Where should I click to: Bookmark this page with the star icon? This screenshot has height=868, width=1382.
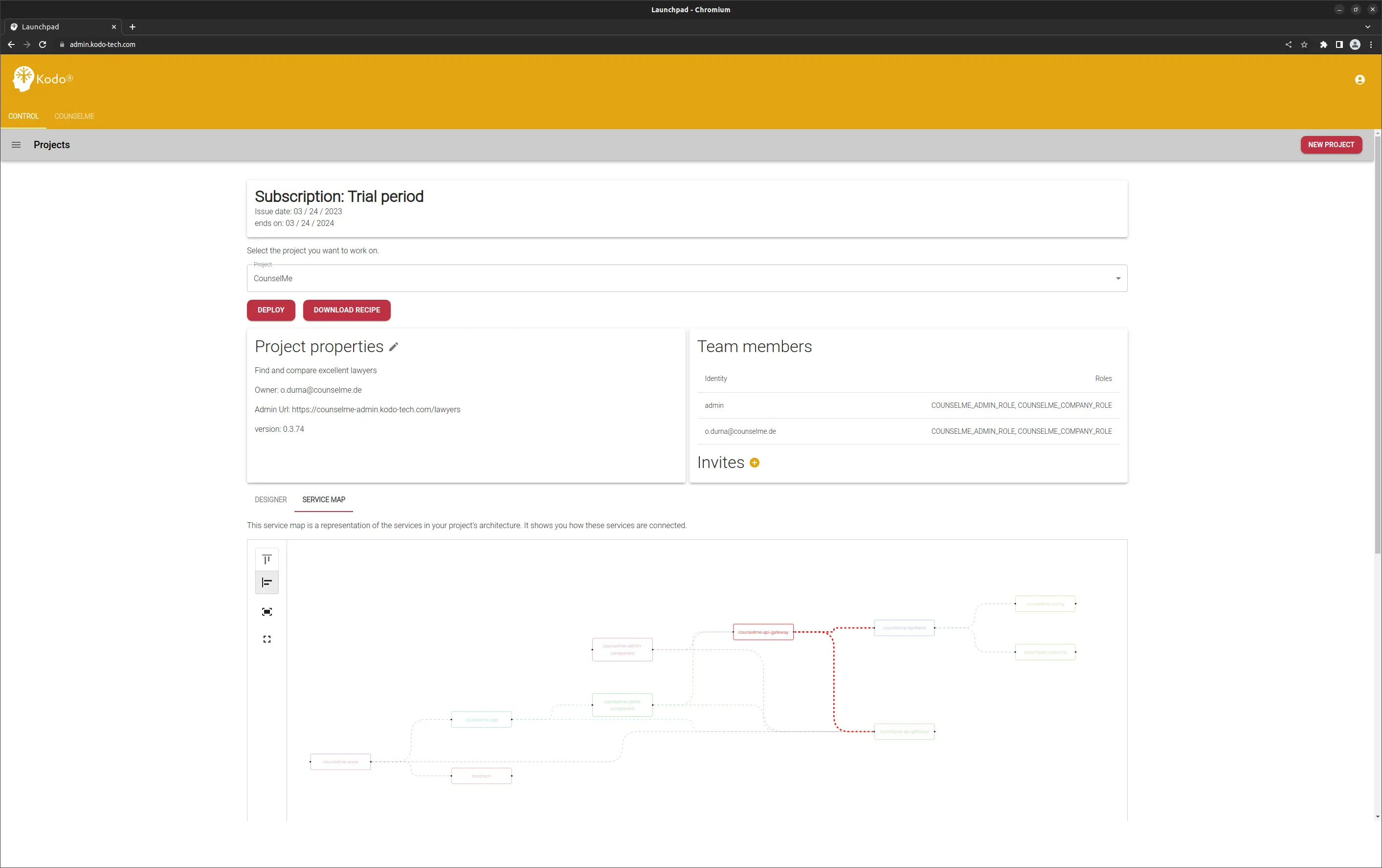(1304, 44)
